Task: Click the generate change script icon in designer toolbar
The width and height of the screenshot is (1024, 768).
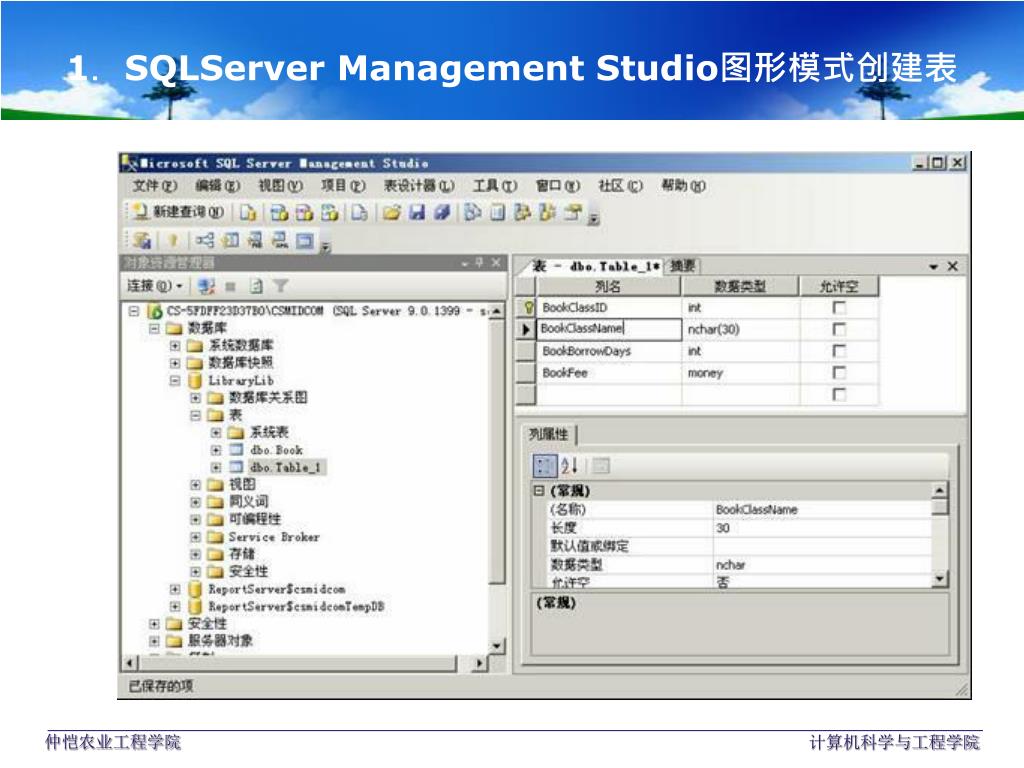Action: coord(142,240)
